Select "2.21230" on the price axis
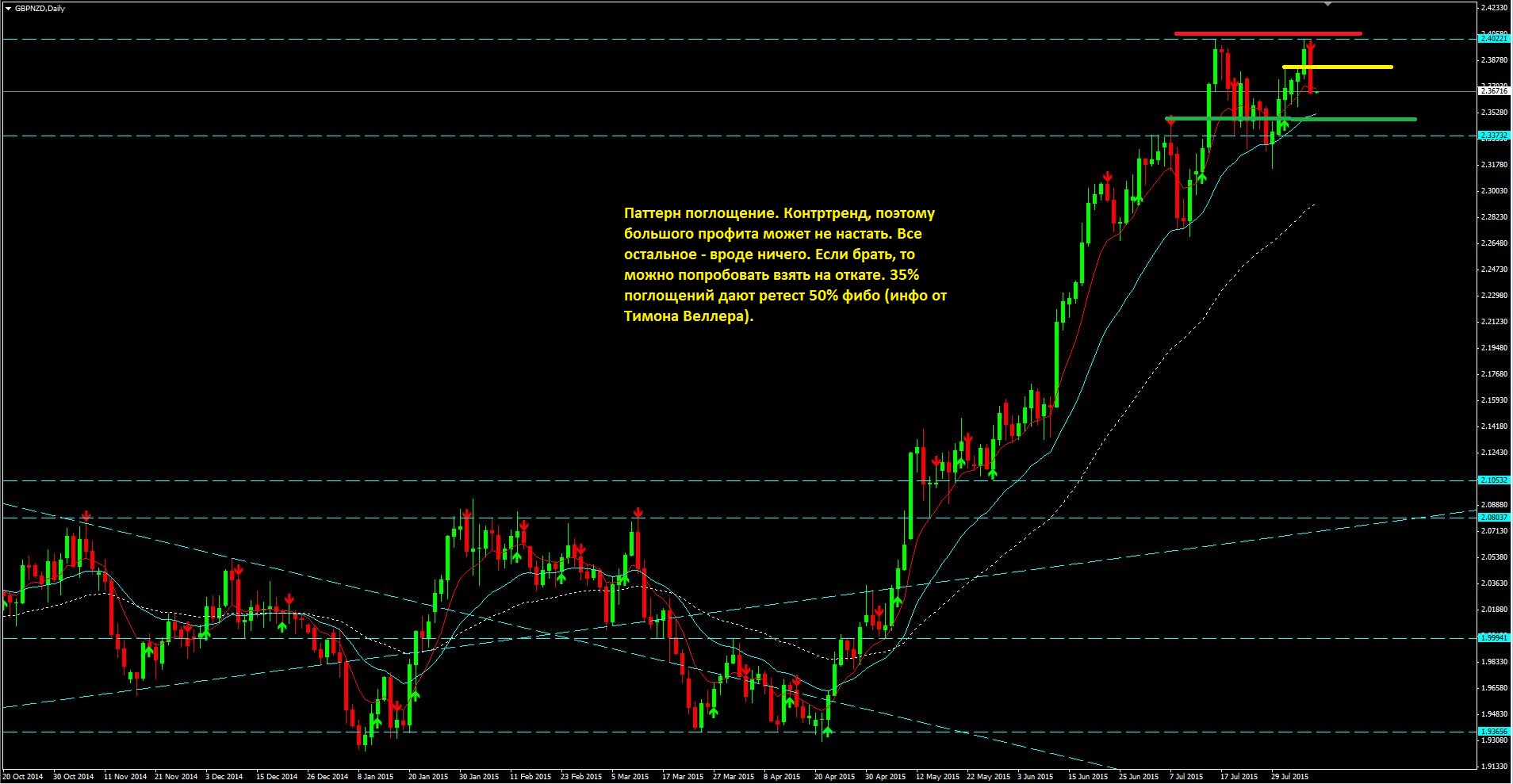This screenshot has width=1513, height=784. [1494, 322]
